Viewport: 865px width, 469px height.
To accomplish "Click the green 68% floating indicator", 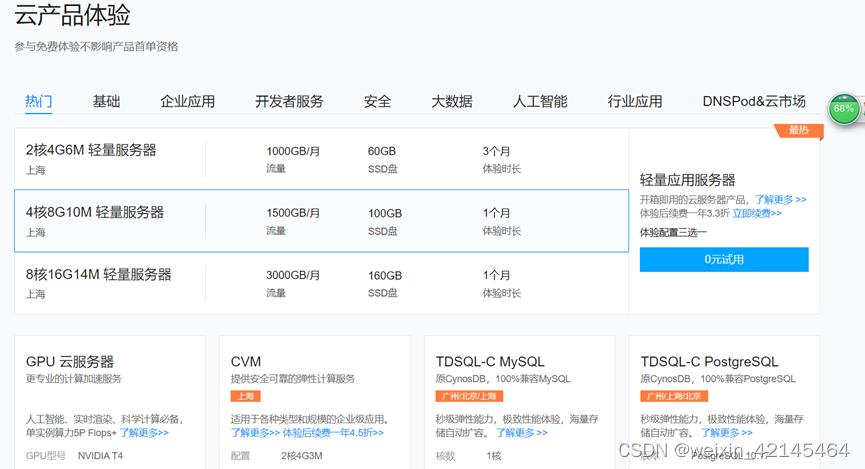I will point(843,109).
